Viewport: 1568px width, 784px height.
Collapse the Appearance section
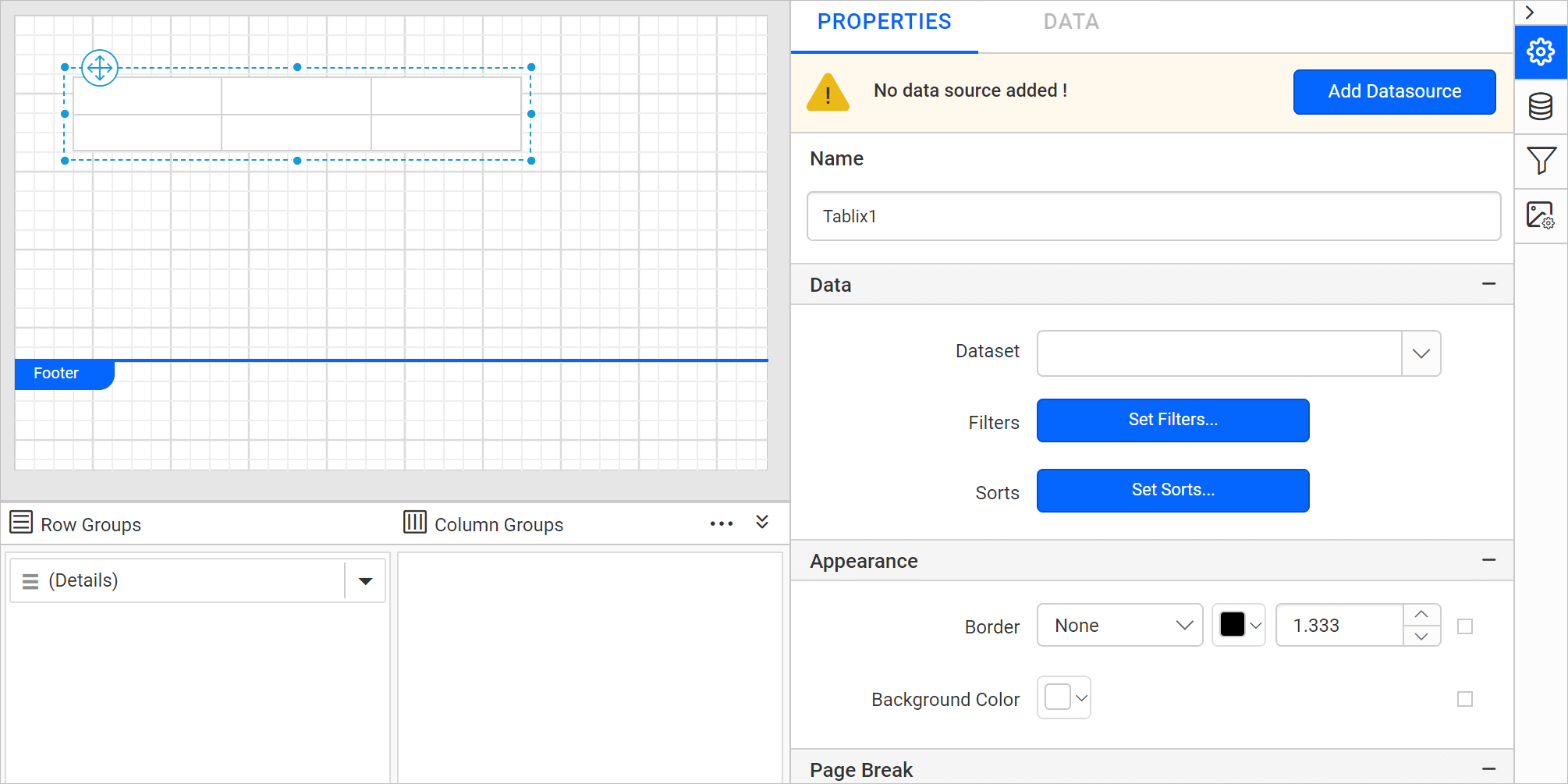(1488, 560)
